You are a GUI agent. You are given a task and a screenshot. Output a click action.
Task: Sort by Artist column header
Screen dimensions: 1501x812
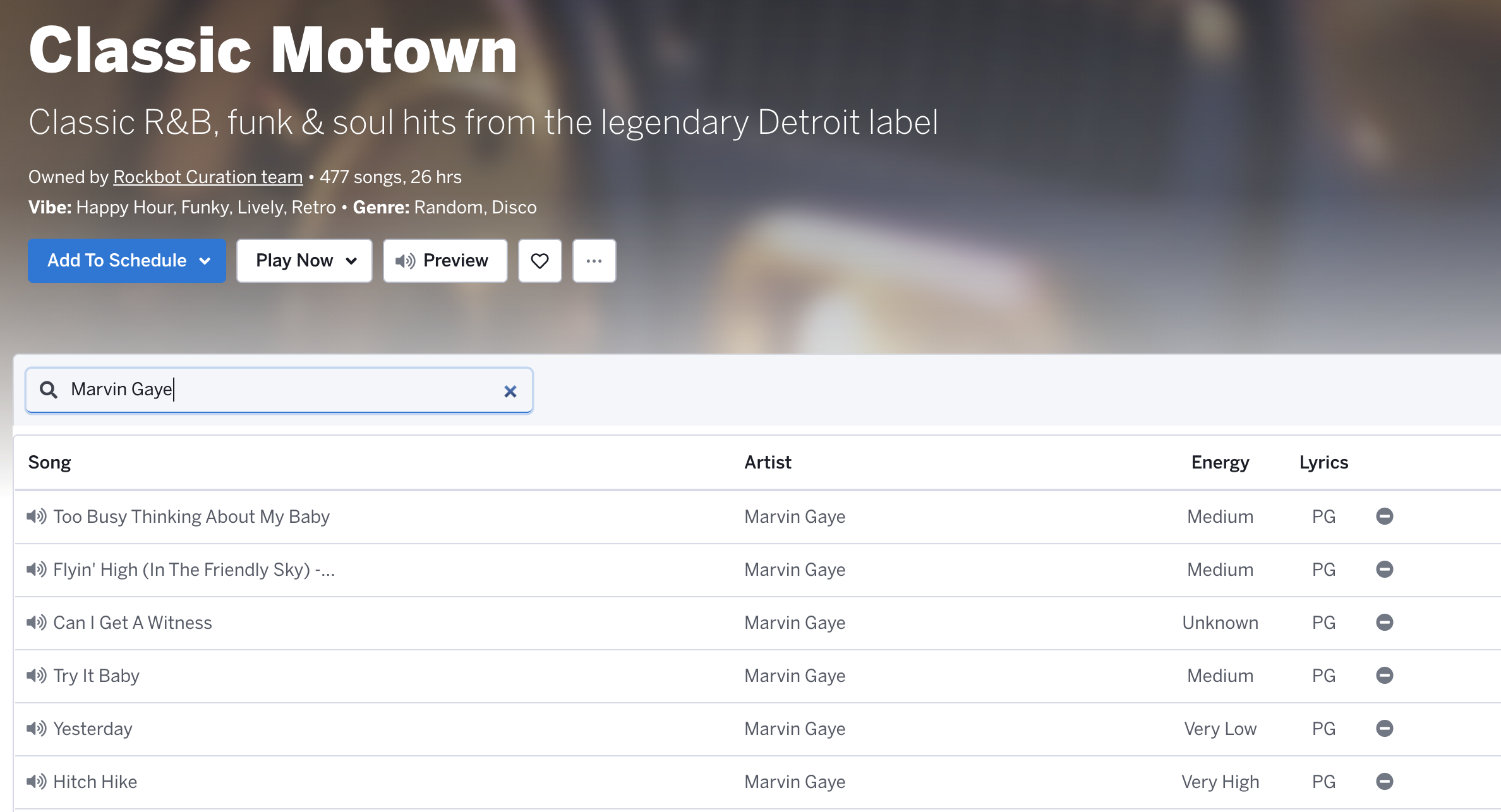[768, 462]
